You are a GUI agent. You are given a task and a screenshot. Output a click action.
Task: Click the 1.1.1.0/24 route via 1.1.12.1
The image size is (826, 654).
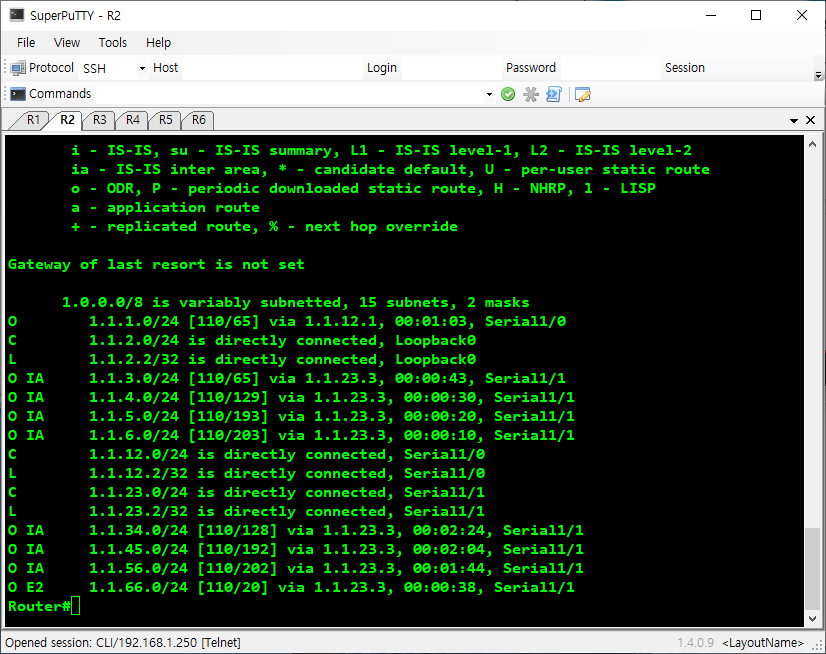click(287, 321)
